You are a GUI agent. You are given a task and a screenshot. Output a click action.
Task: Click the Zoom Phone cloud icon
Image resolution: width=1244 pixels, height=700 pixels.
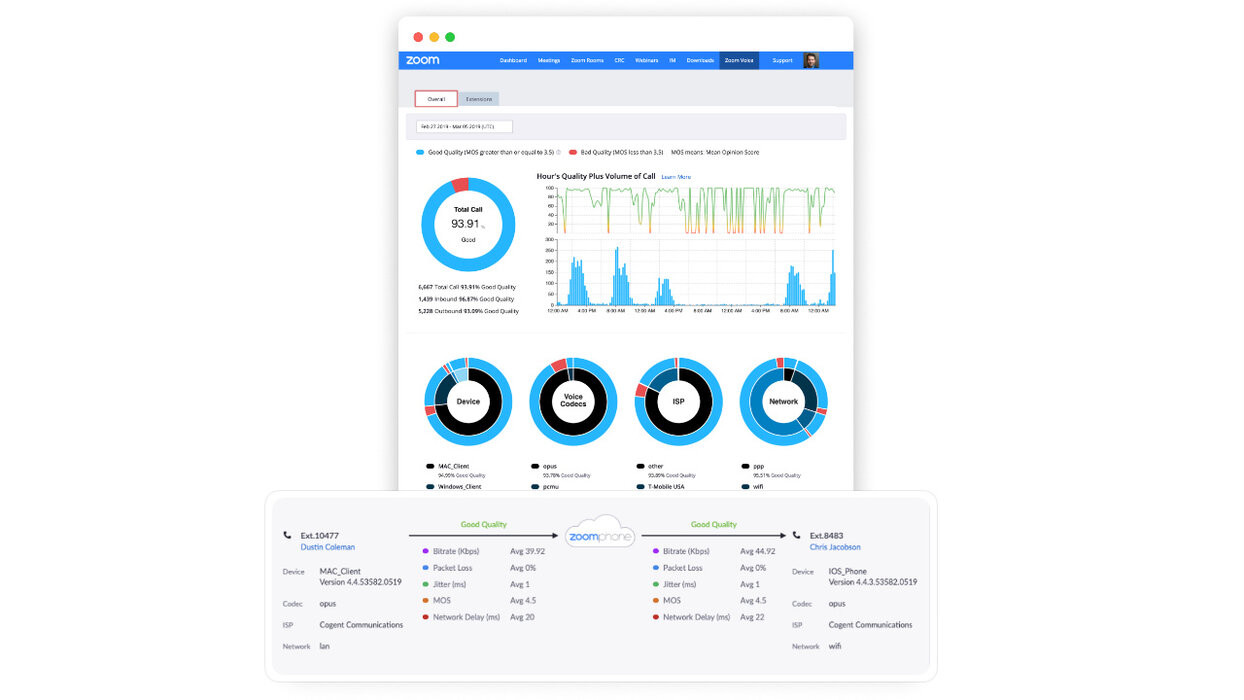tap(600, 532)
